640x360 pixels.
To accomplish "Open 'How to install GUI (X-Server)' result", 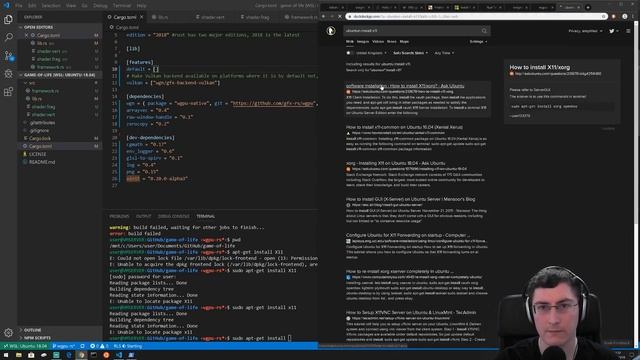I will point(410,199).
